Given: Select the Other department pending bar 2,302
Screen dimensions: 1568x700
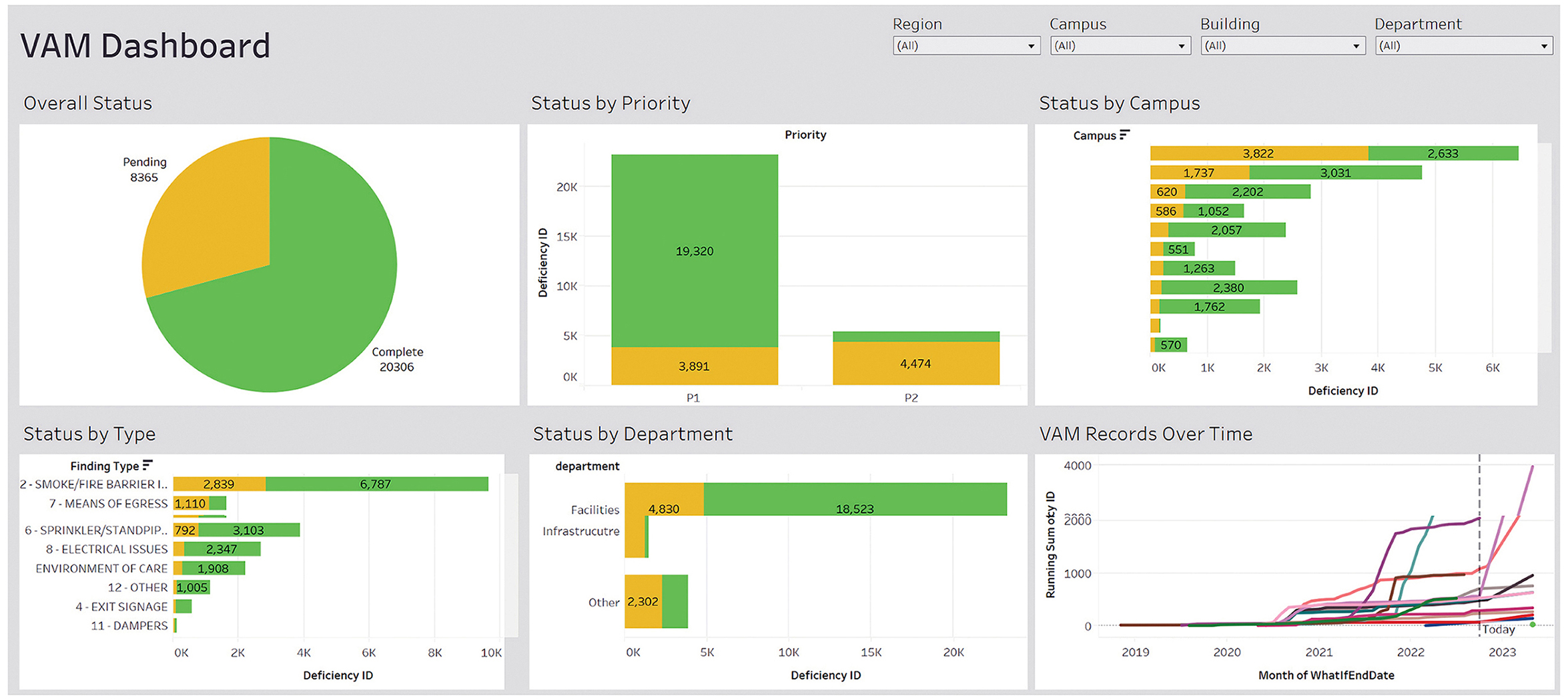Looking at the screenshot, I should pyautogui.click(x=643, y=601).
